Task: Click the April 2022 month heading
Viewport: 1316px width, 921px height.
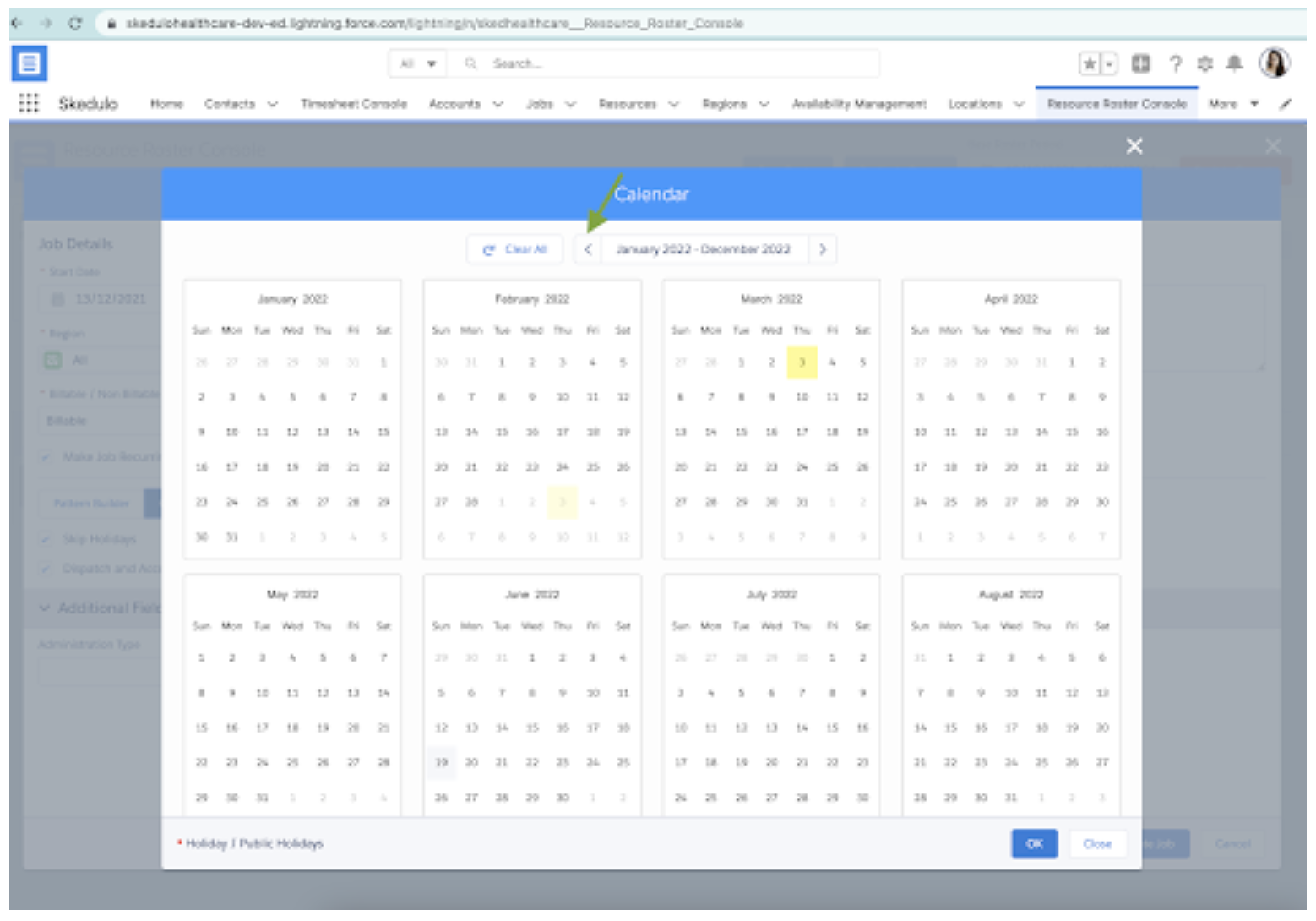Action: click(x=1011, y=299)
